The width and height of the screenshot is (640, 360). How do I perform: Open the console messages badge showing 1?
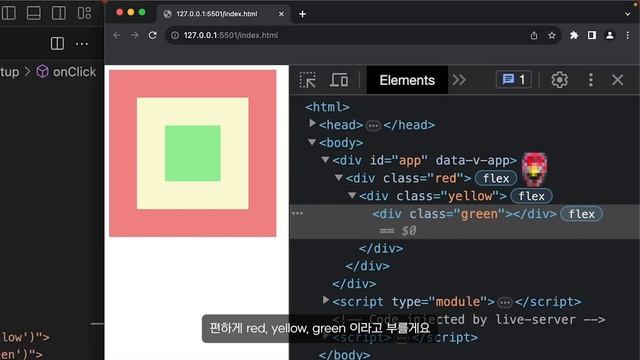tap(514, 80)
